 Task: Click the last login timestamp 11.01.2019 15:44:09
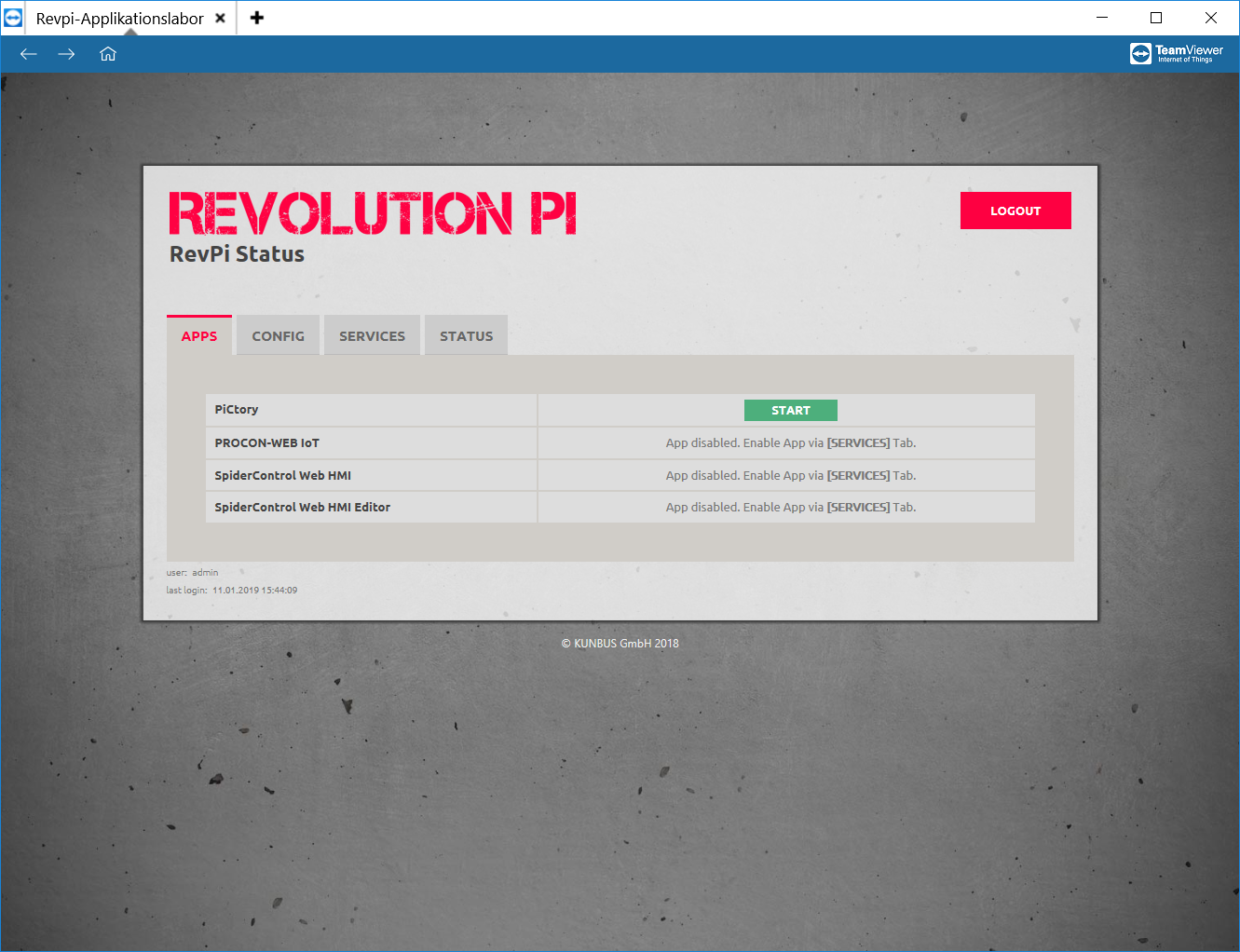tap(254, 590)
